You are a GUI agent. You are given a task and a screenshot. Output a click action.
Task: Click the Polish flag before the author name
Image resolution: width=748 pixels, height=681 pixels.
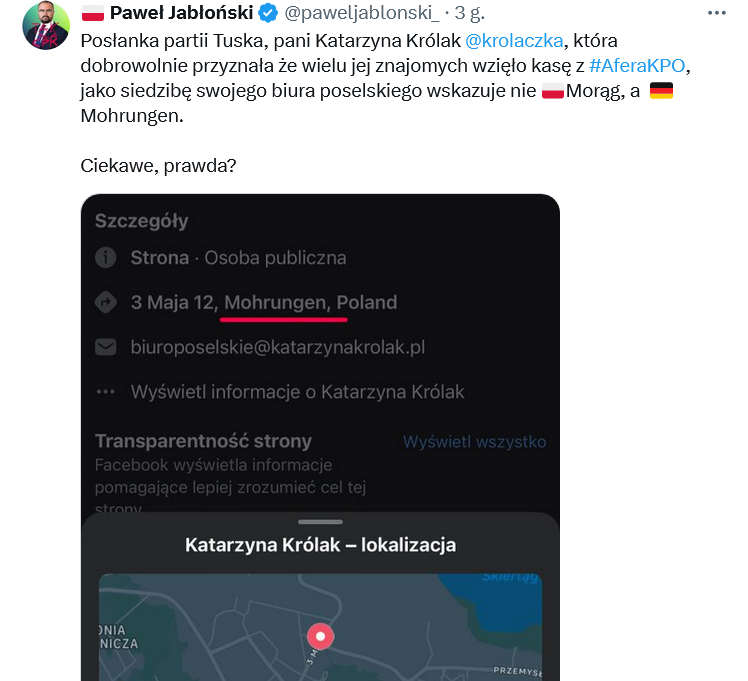(x=92, y=14)
